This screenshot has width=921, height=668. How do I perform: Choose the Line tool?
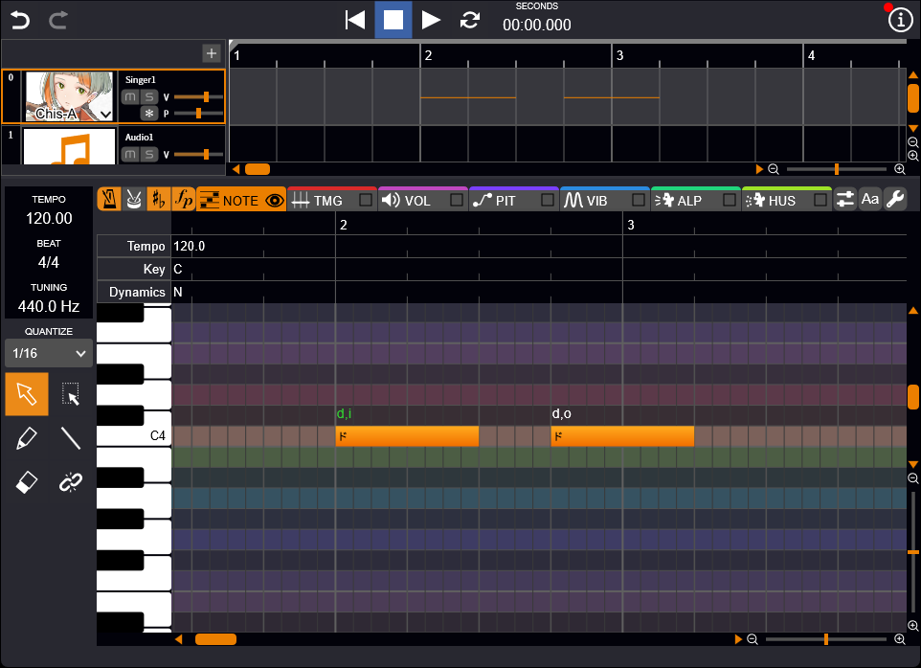coord(70,438)
